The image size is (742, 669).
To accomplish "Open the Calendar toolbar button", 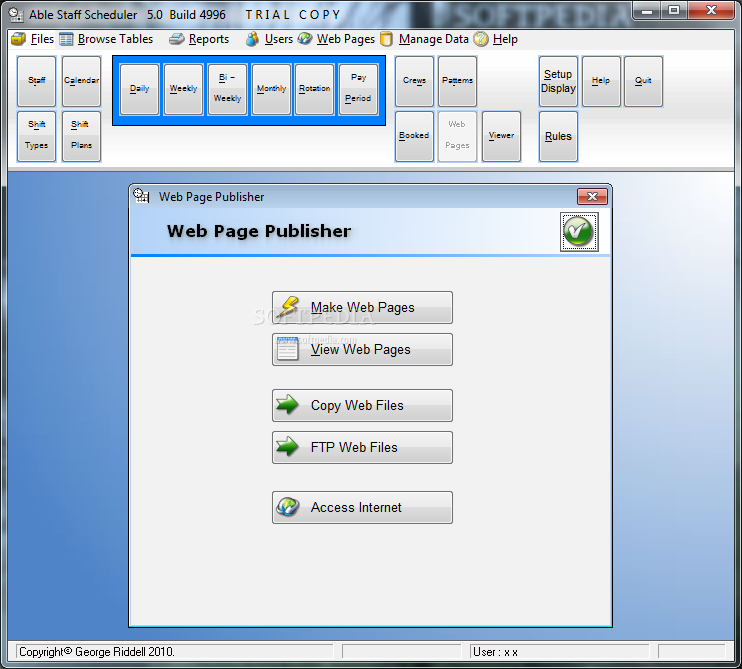I will click(81, 81).
